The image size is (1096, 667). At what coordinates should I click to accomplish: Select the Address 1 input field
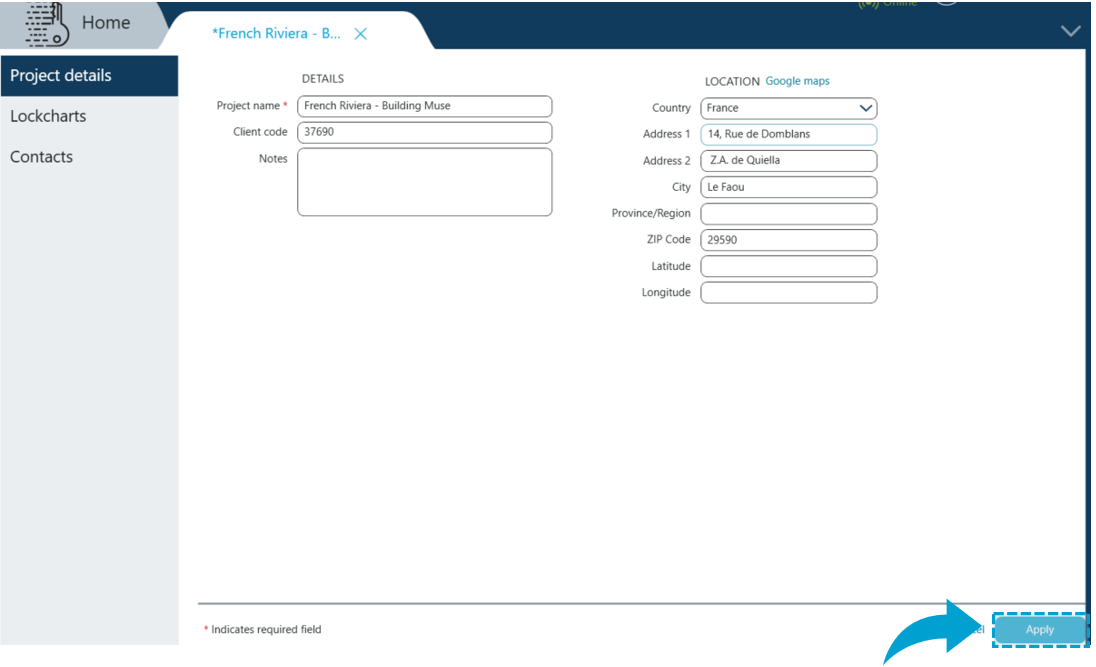tap(788, 134)
